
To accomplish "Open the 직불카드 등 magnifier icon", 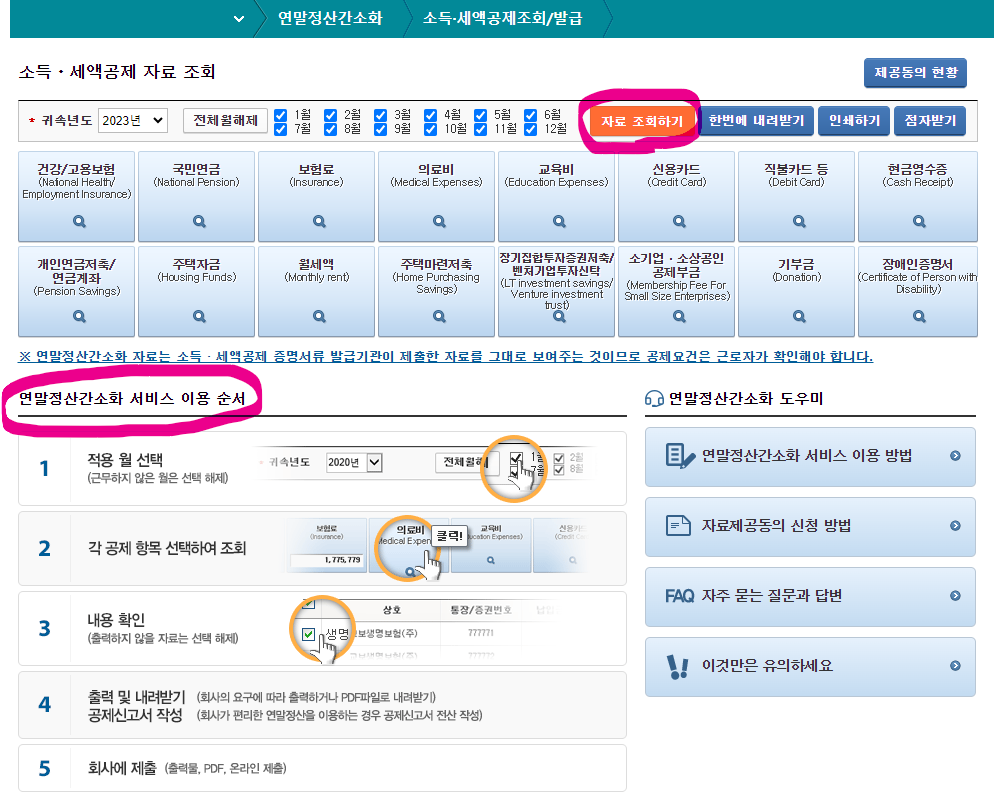I will pos(799,221).
